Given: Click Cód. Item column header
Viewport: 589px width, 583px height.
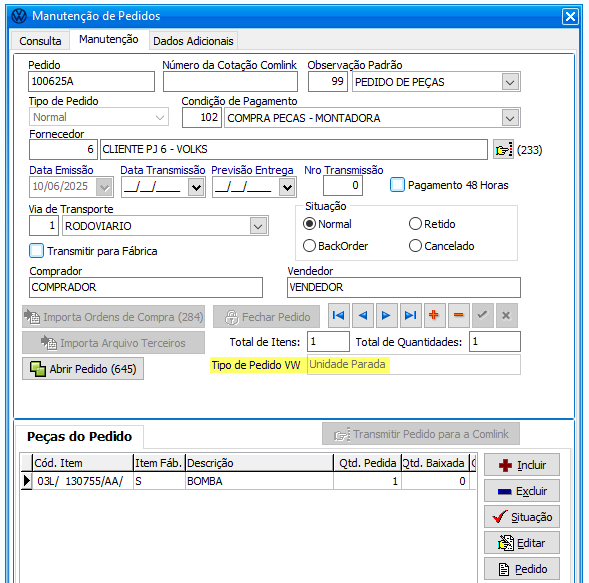Looking at the screenshot, I should [83, 463].
